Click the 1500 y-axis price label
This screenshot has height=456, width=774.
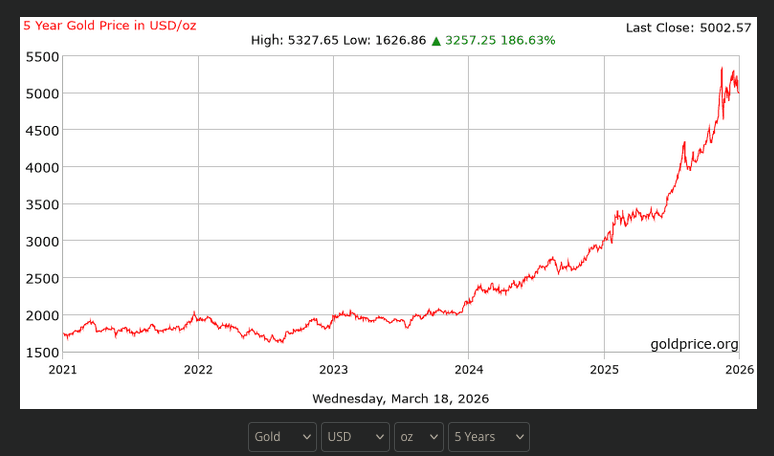(41, 352)
